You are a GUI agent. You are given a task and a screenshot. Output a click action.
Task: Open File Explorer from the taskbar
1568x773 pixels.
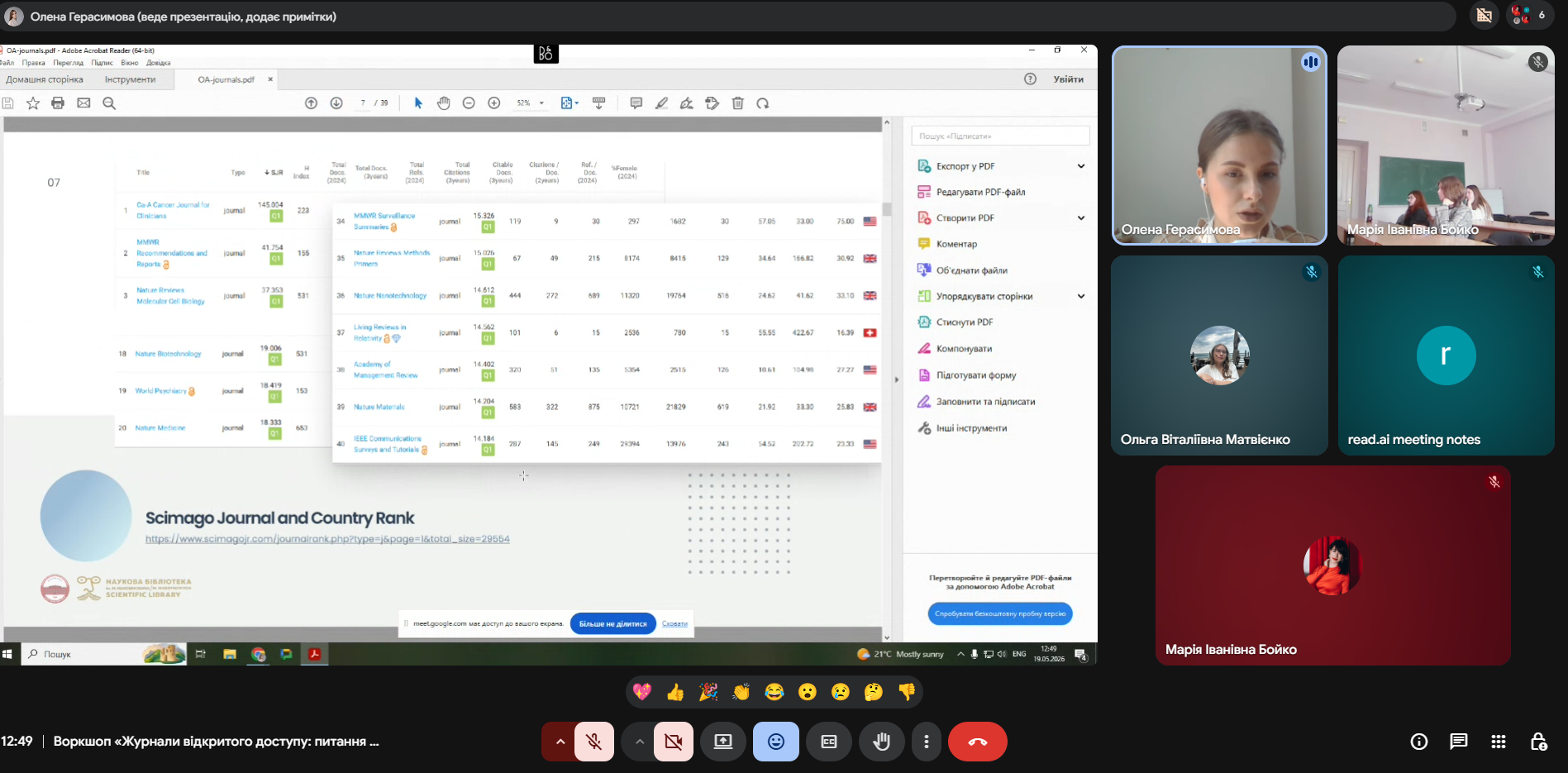pos(230,654)
